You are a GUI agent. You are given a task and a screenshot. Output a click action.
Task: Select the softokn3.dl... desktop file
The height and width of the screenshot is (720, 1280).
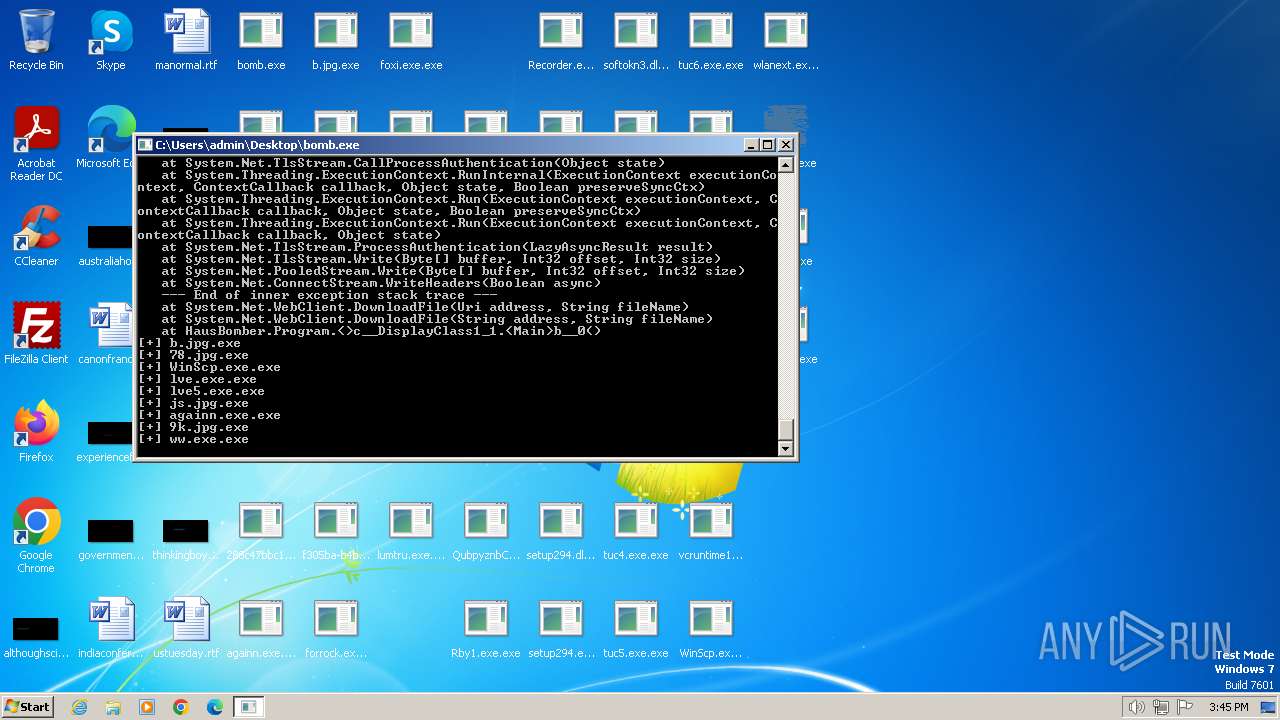[636, 40]
